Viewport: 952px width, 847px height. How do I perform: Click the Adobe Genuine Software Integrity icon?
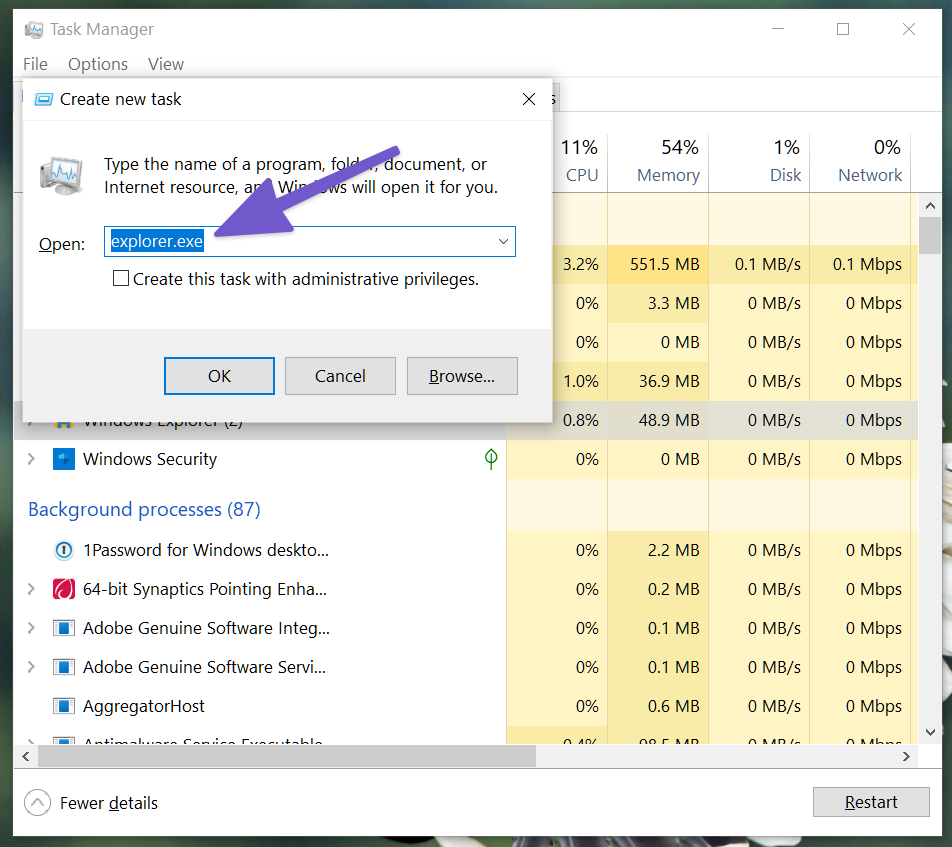pyautogui.click(x=64, y=628)
